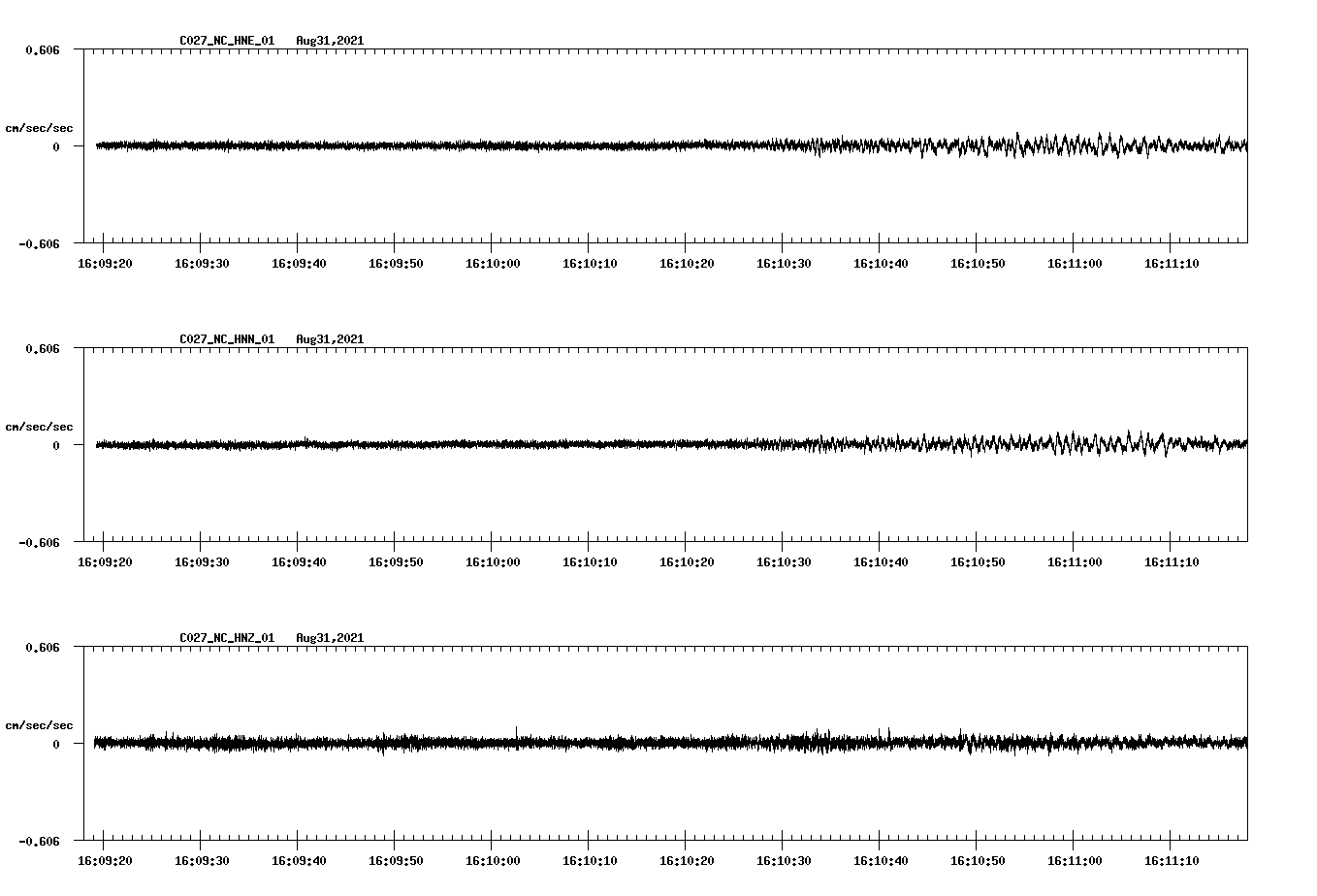Click the HNE waveform peak near 16:10:55
The width and height of the screenshot is (1317, 896).
click(x=1017, y=138)
